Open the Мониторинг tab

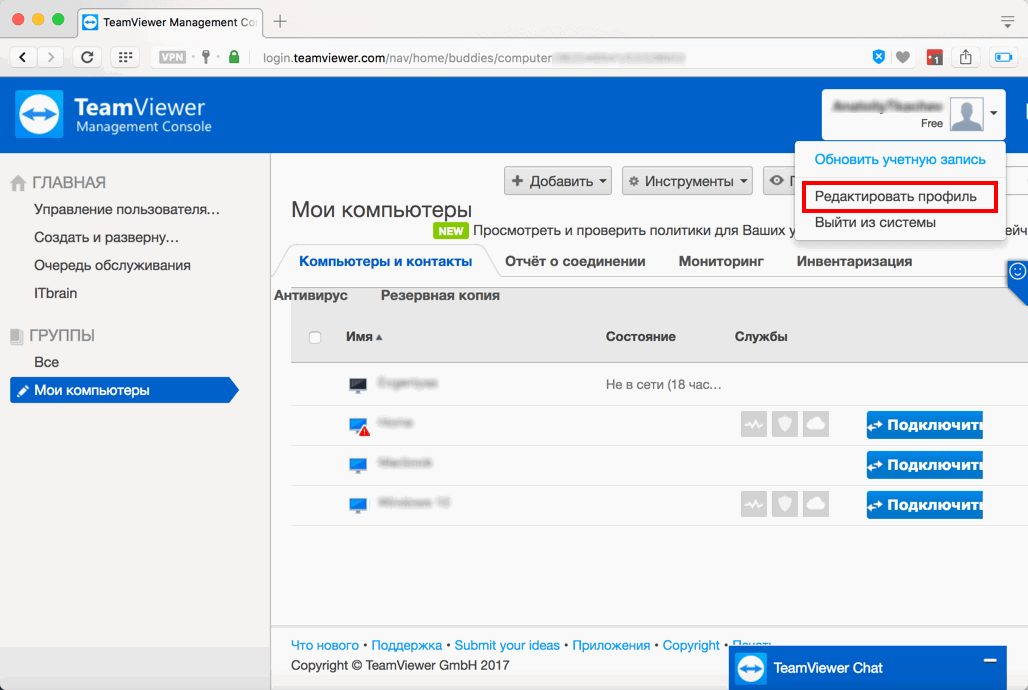click(x=721, y=261)
